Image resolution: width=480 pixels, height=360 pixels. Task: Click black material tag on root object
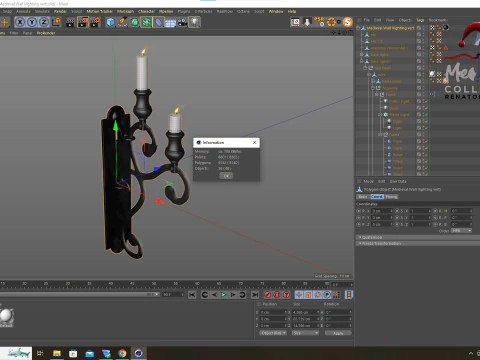click(446, 28)
